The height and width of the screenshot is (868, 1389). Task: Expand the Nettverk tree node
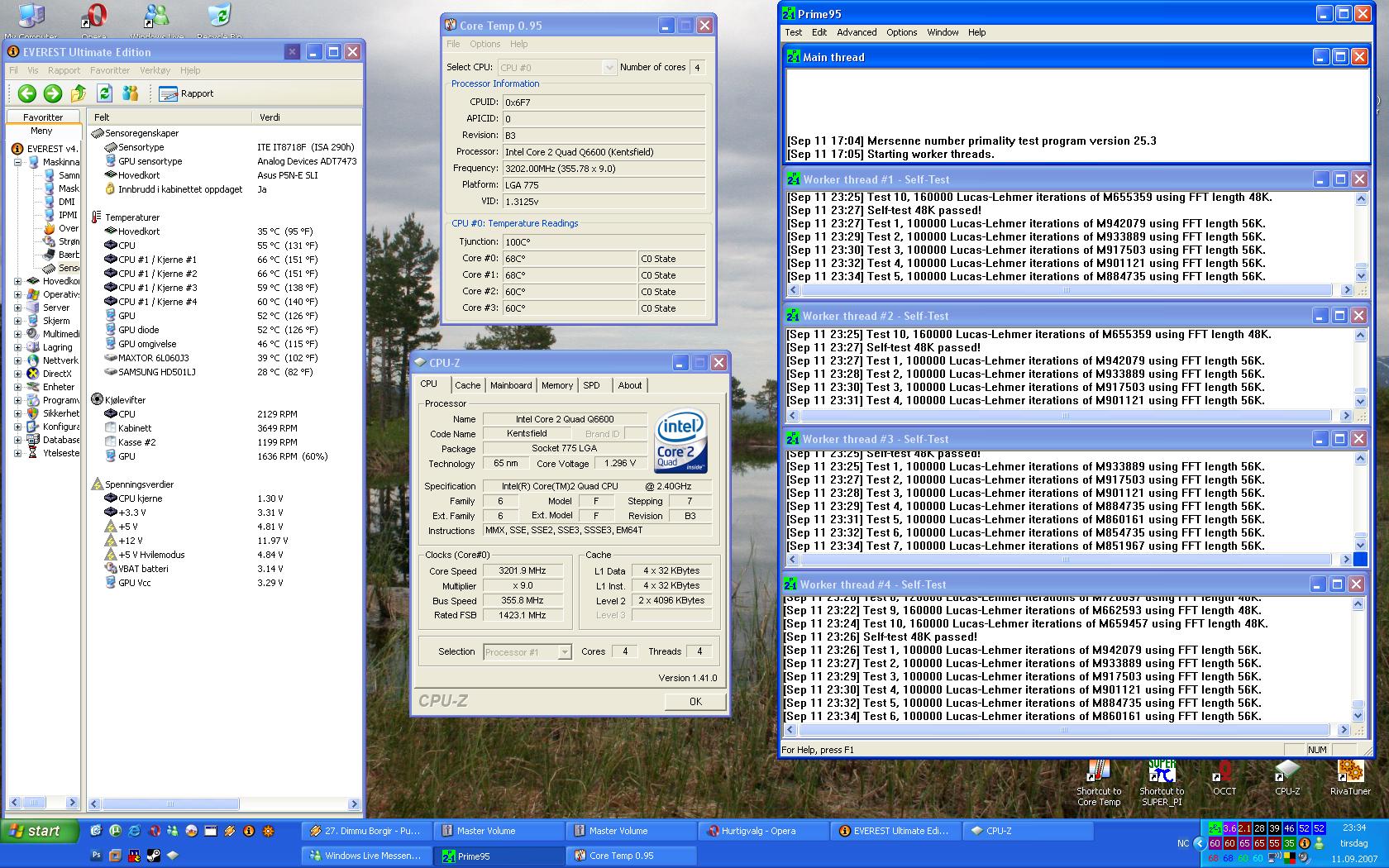[x=17, y=360]
